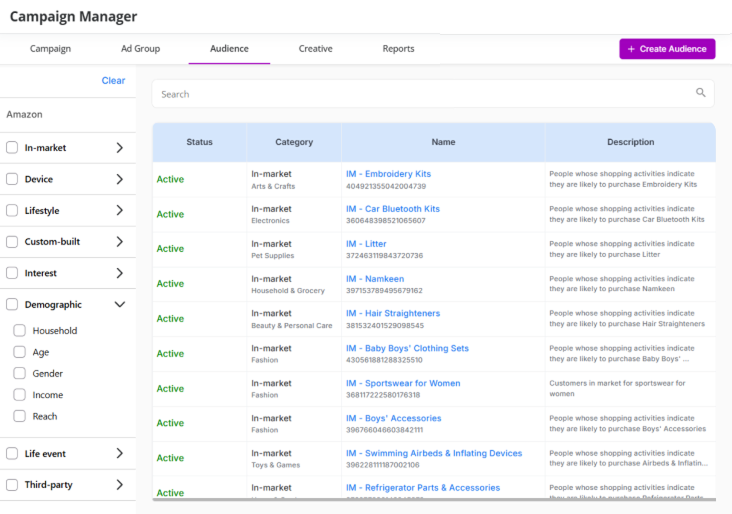Open the Reports tab

coord(398,49)
